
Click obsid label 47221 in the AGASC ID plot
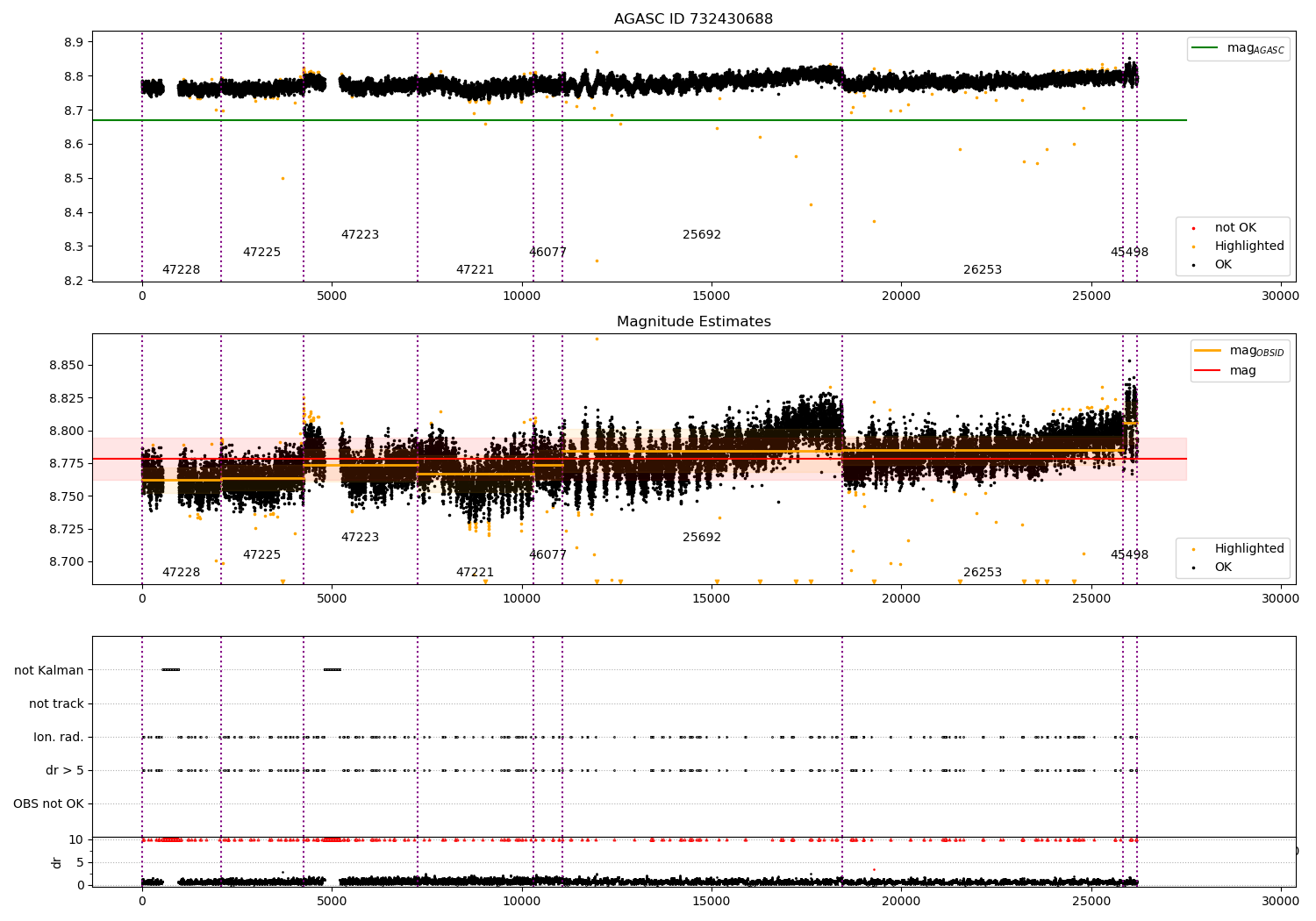pos(475,270)
